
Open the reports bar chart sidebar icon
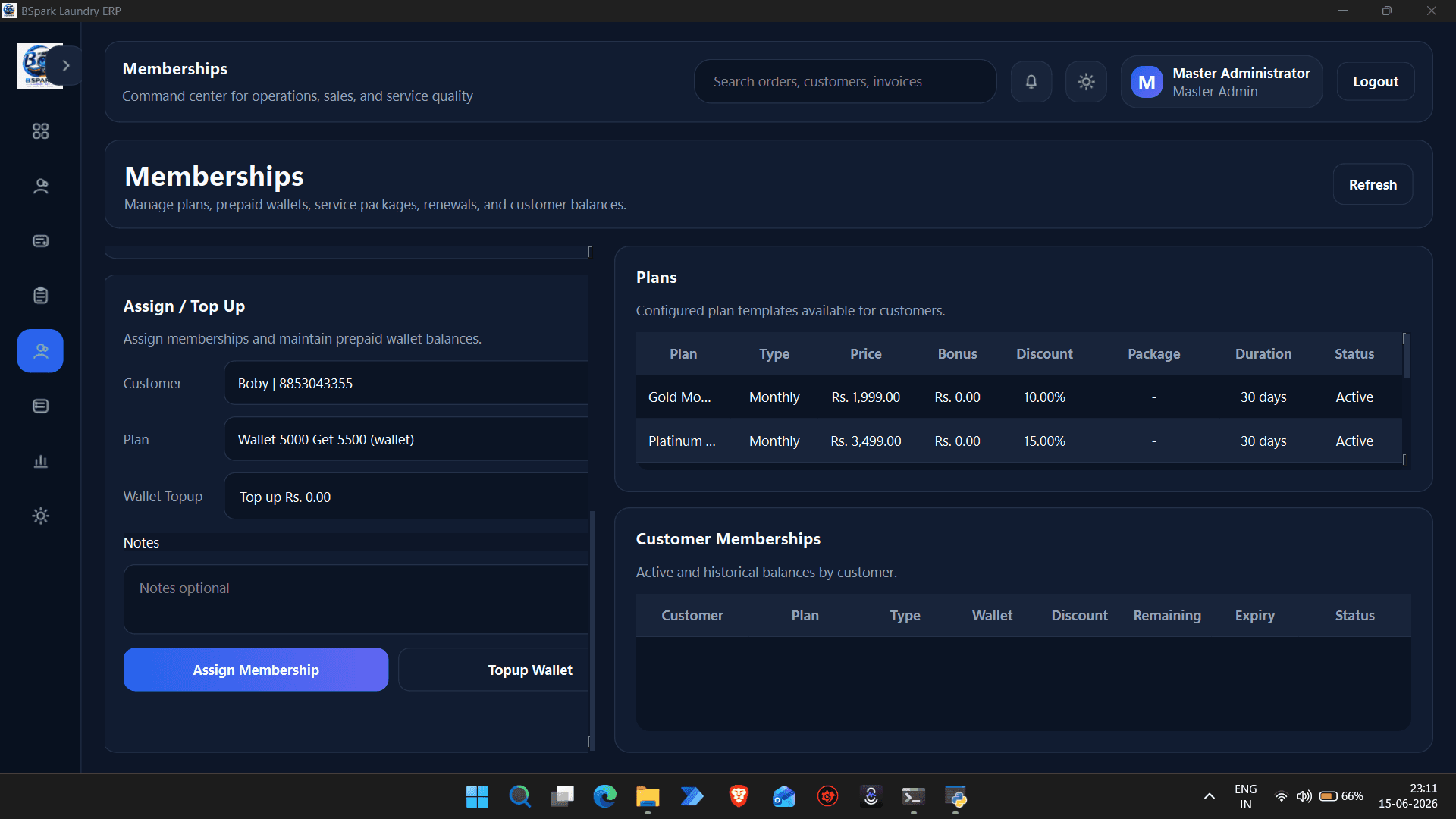click(41, 461)
